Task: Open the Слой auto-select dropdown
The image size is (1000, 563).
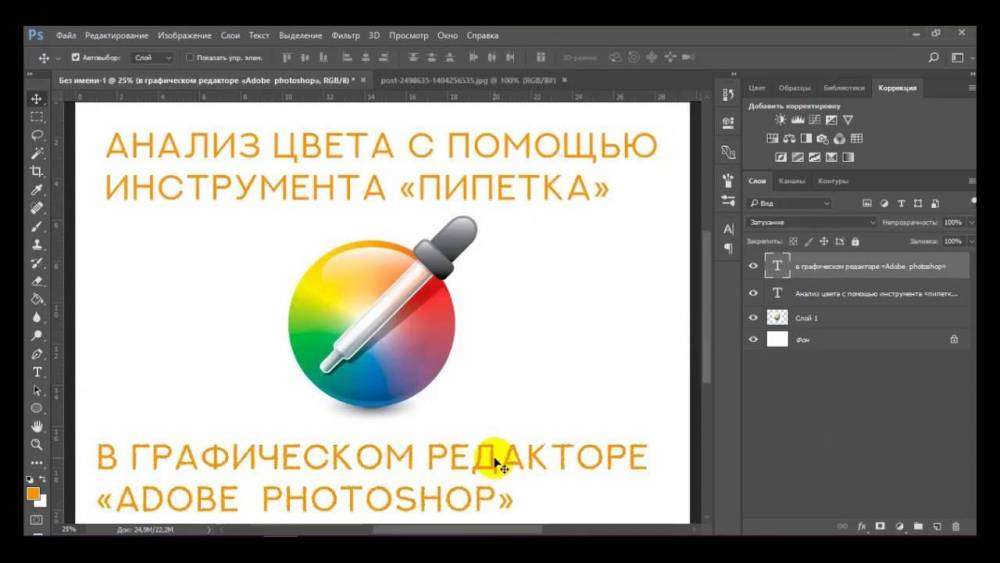Action: click(152, 57)
